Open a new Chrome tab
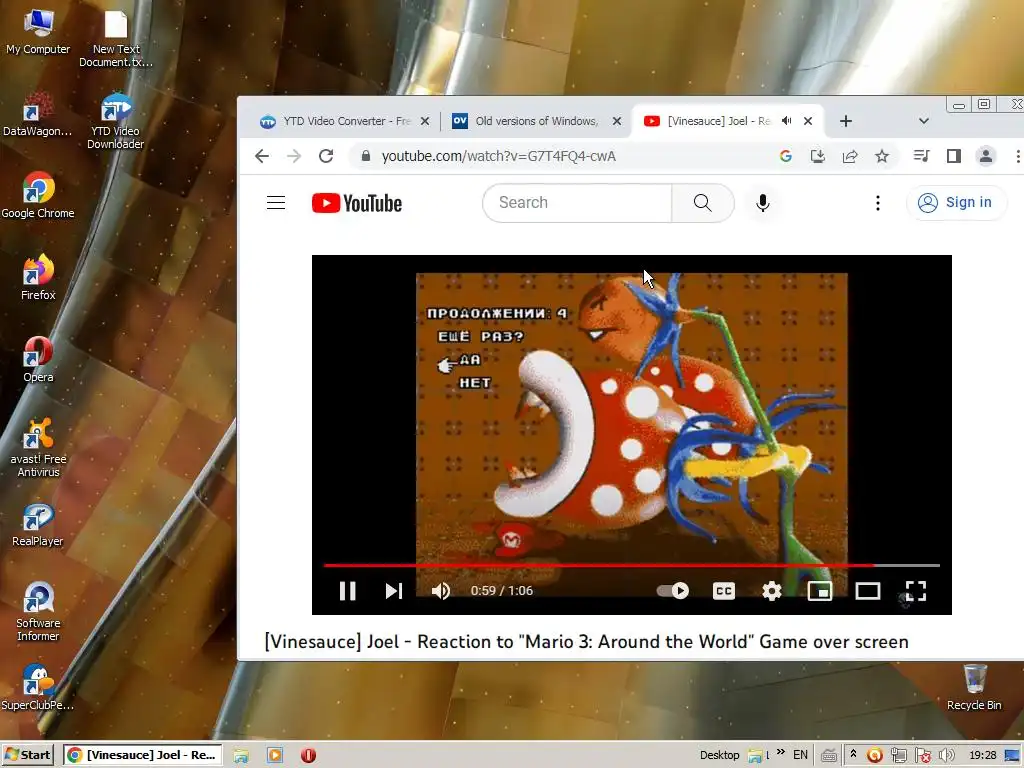 846,121
